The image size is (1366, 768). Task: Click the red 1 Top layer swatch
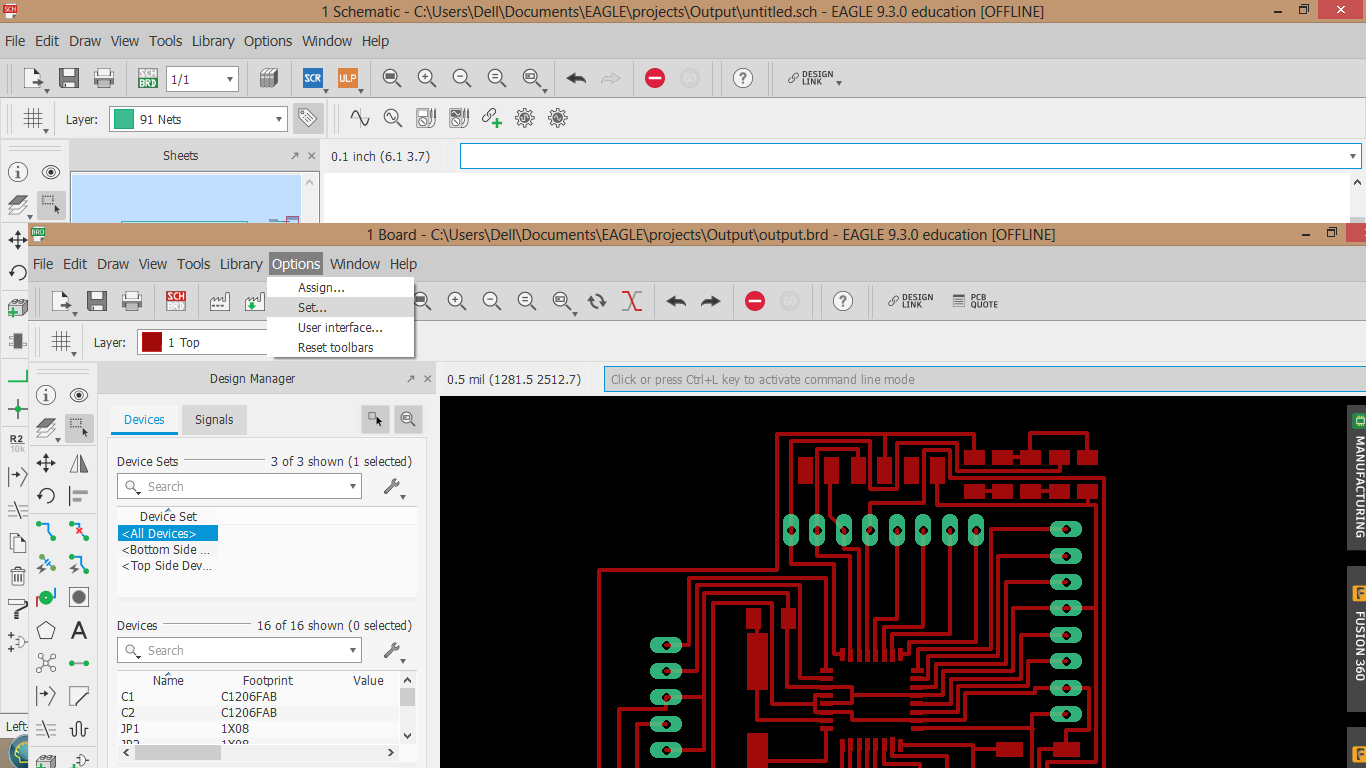tap(152, 342)
